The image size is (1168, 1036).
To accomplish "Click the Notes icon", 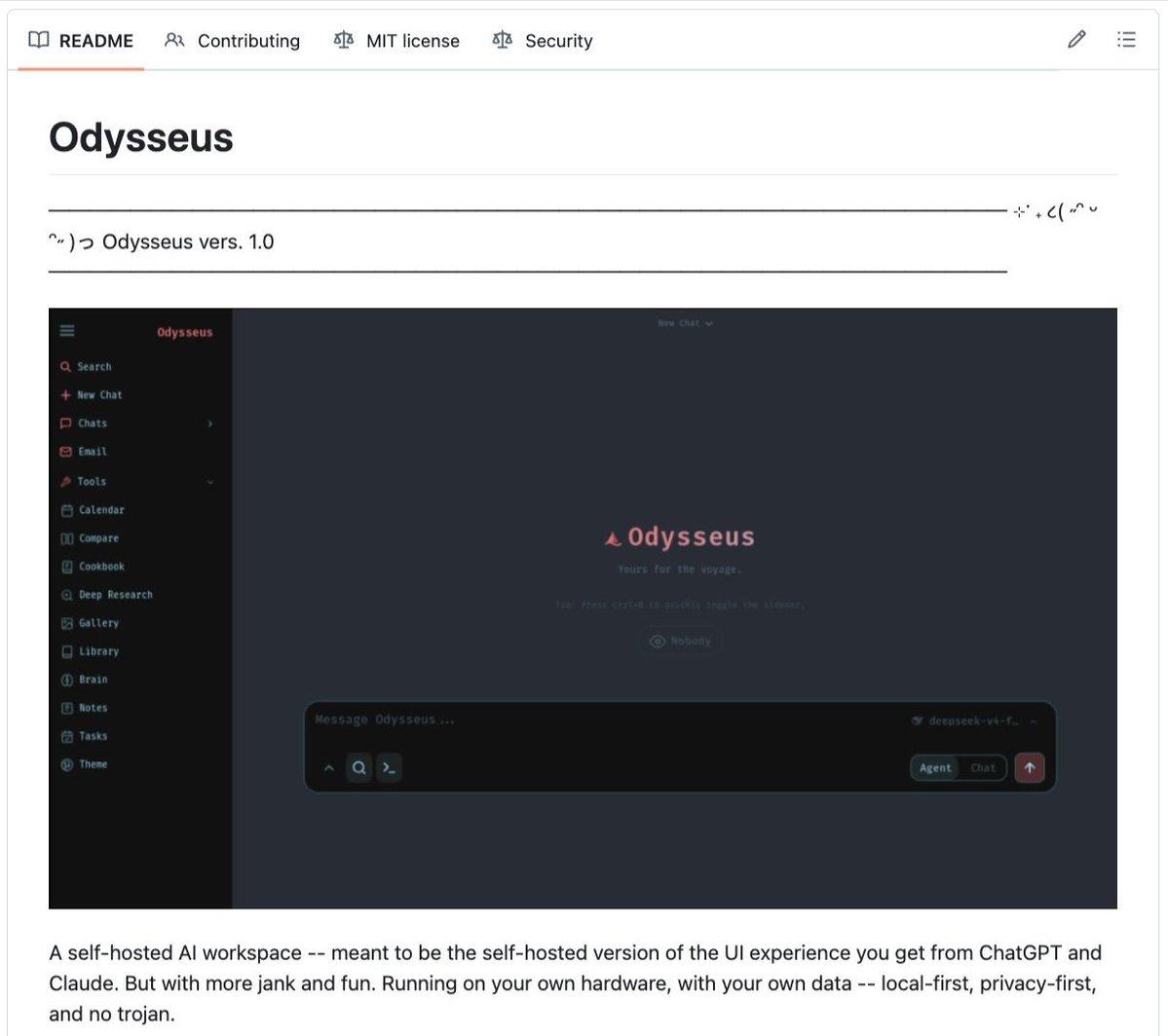I will click(x=67, y=708).
